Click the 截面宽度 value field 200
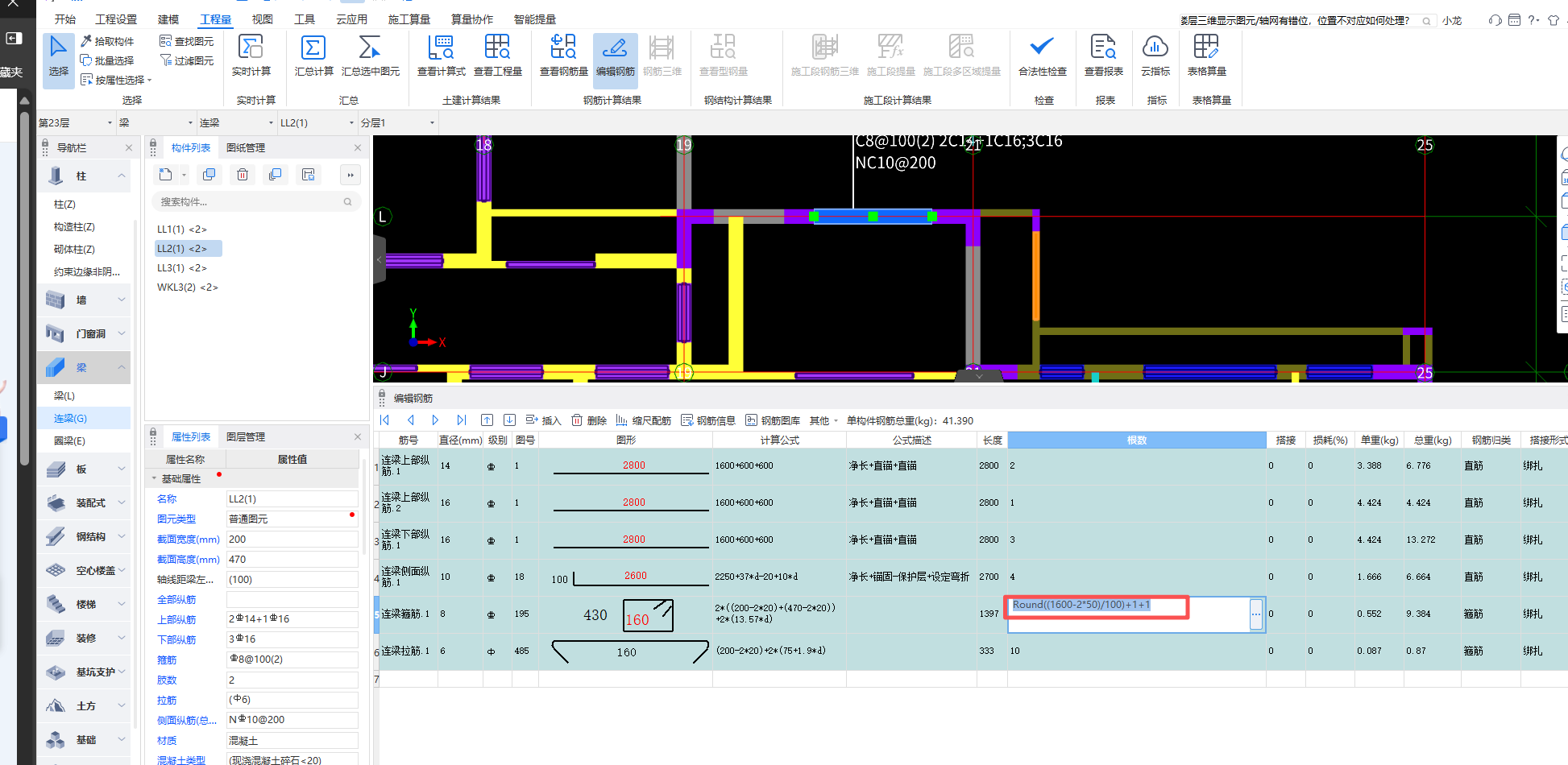 click(292, 539)
